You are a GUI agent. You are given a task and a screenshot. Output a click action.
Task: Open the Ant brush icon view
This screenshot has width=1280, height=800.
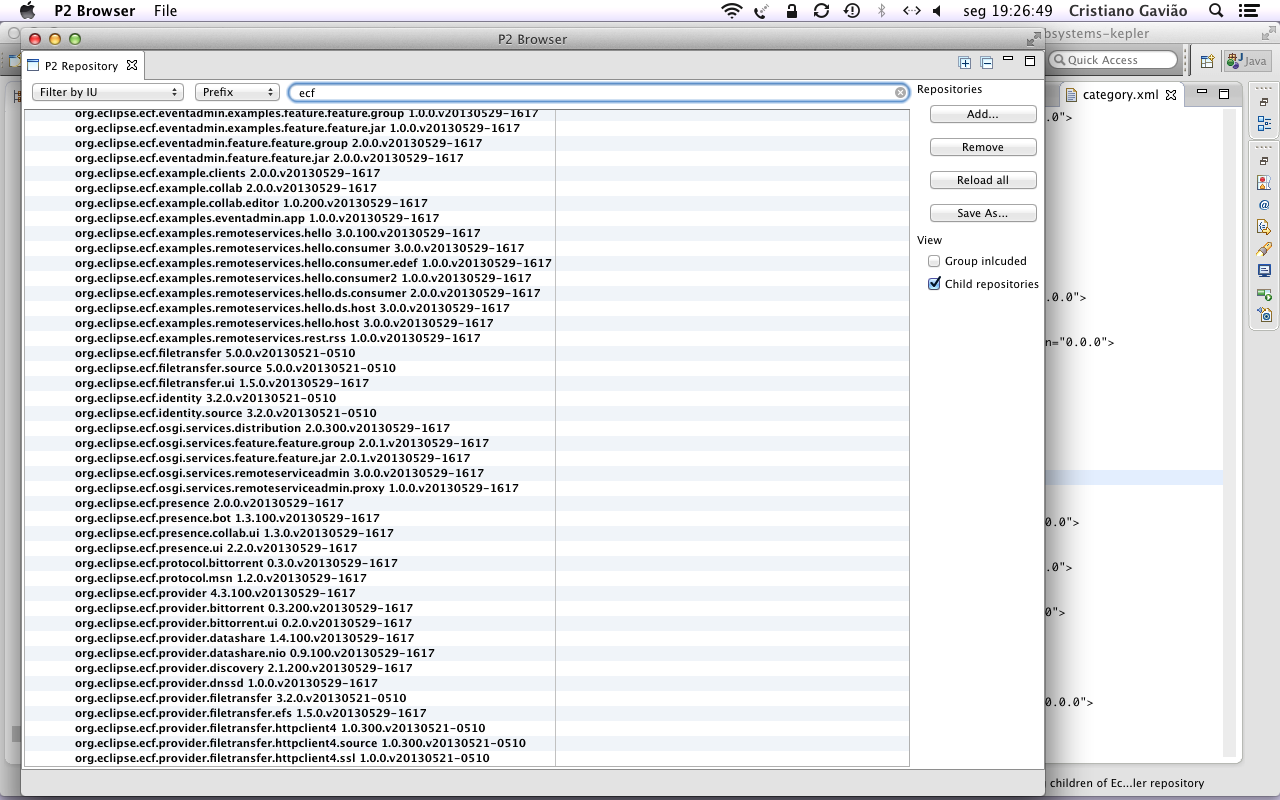coord(1264,249)
